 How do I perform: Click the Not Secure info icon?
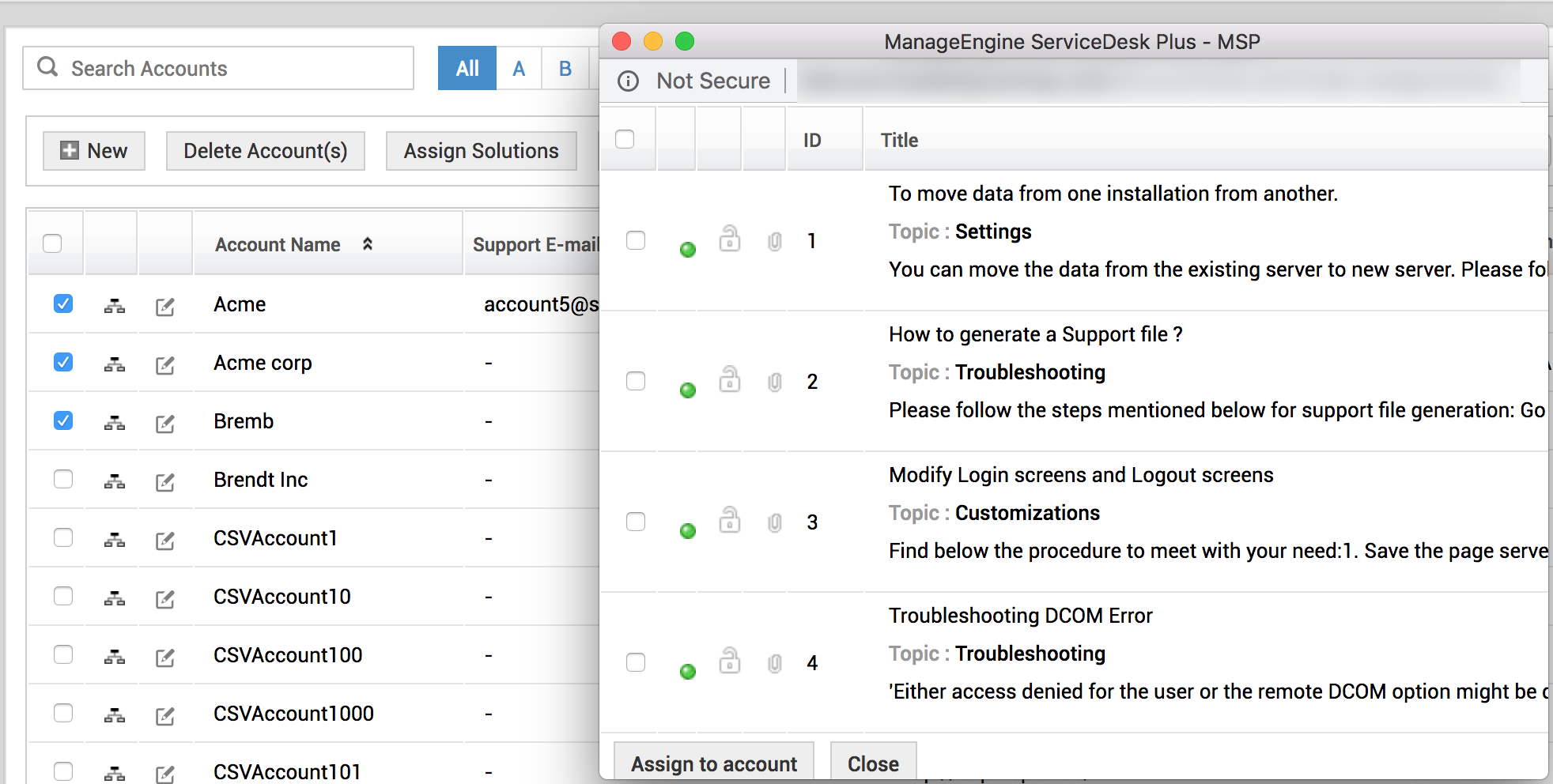629,81
